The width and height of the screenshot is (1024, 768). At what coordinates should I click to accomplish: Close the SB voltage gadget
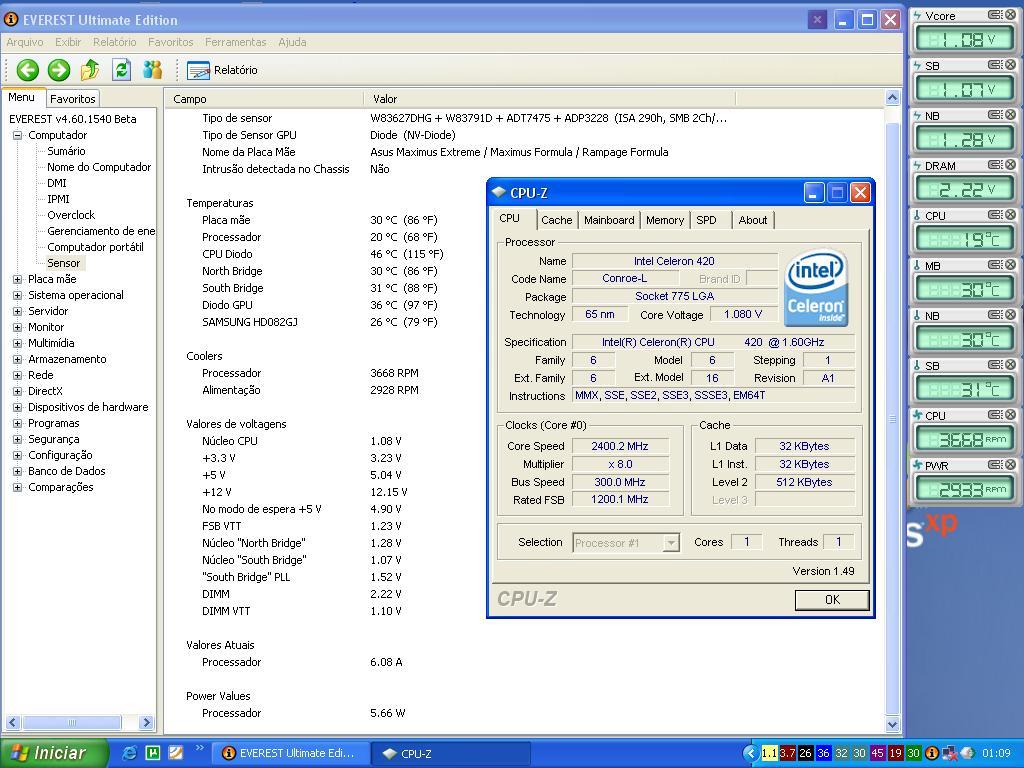point(1010,65)
